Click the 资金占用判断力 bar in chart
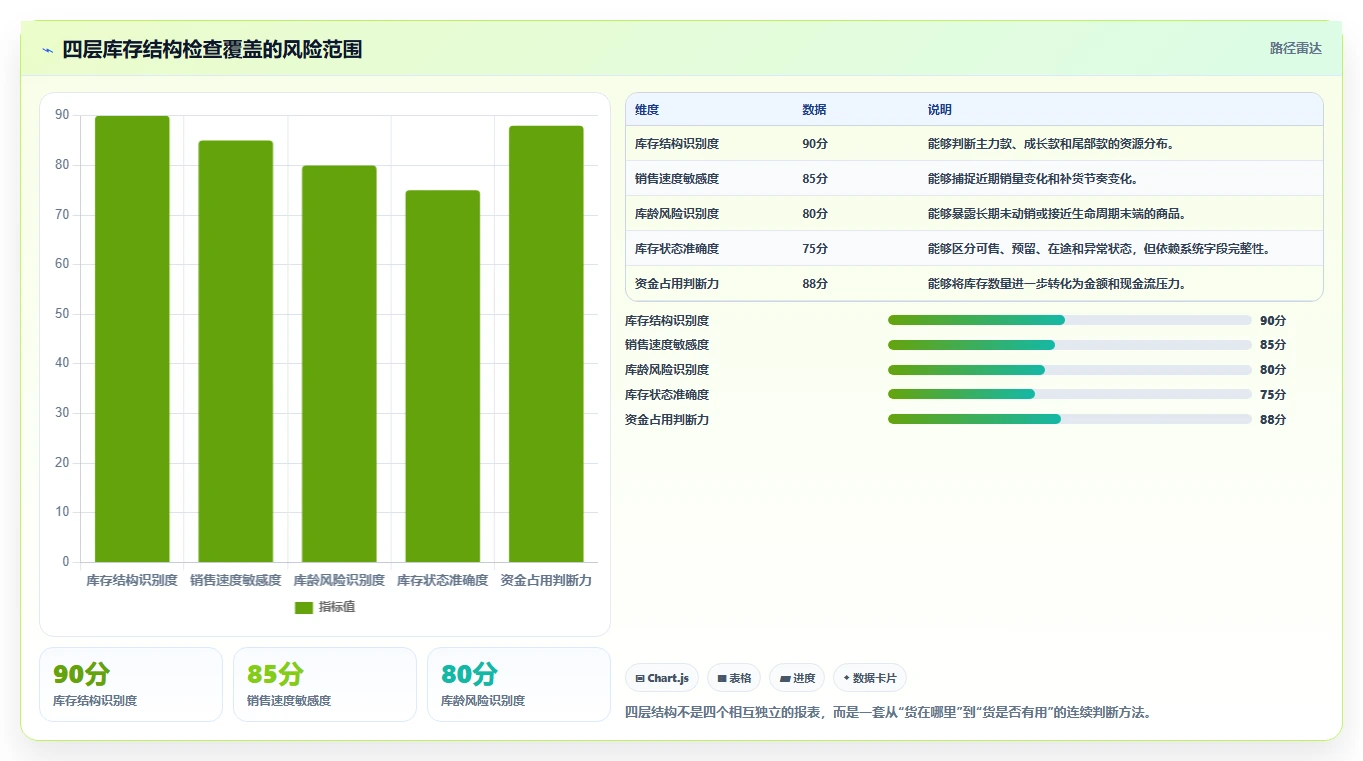This screenshot has width=1363, height=761. pos(546,344)
